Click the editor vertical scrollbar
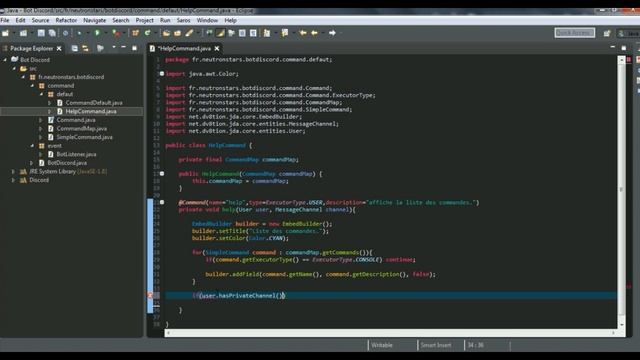The width and height of the screenshot is (640, 360). click(x=621, y=192)
